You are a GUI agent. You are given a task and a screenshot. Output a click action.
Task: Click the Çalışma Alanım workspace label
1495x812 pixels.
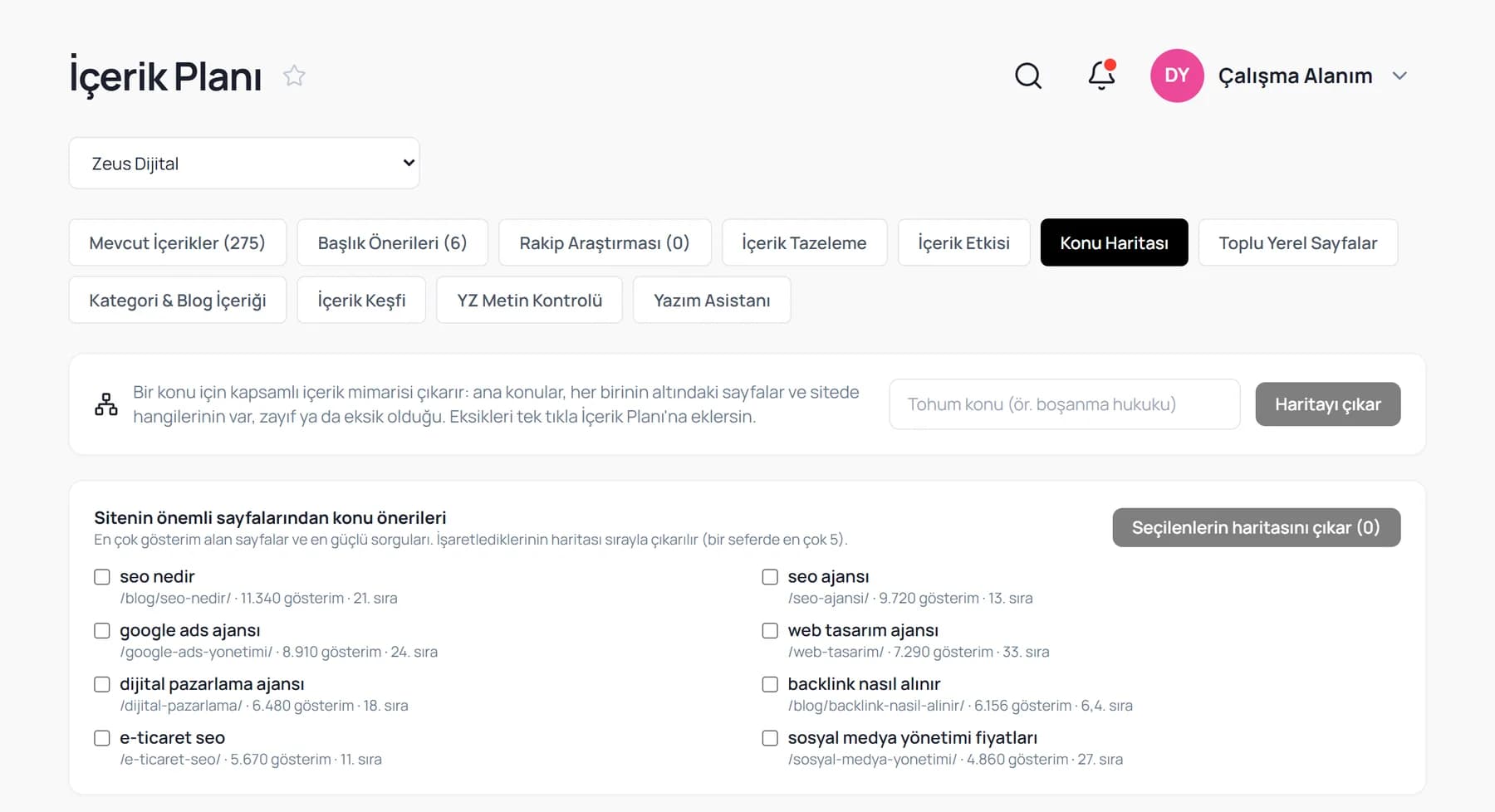click(1295, 76)
